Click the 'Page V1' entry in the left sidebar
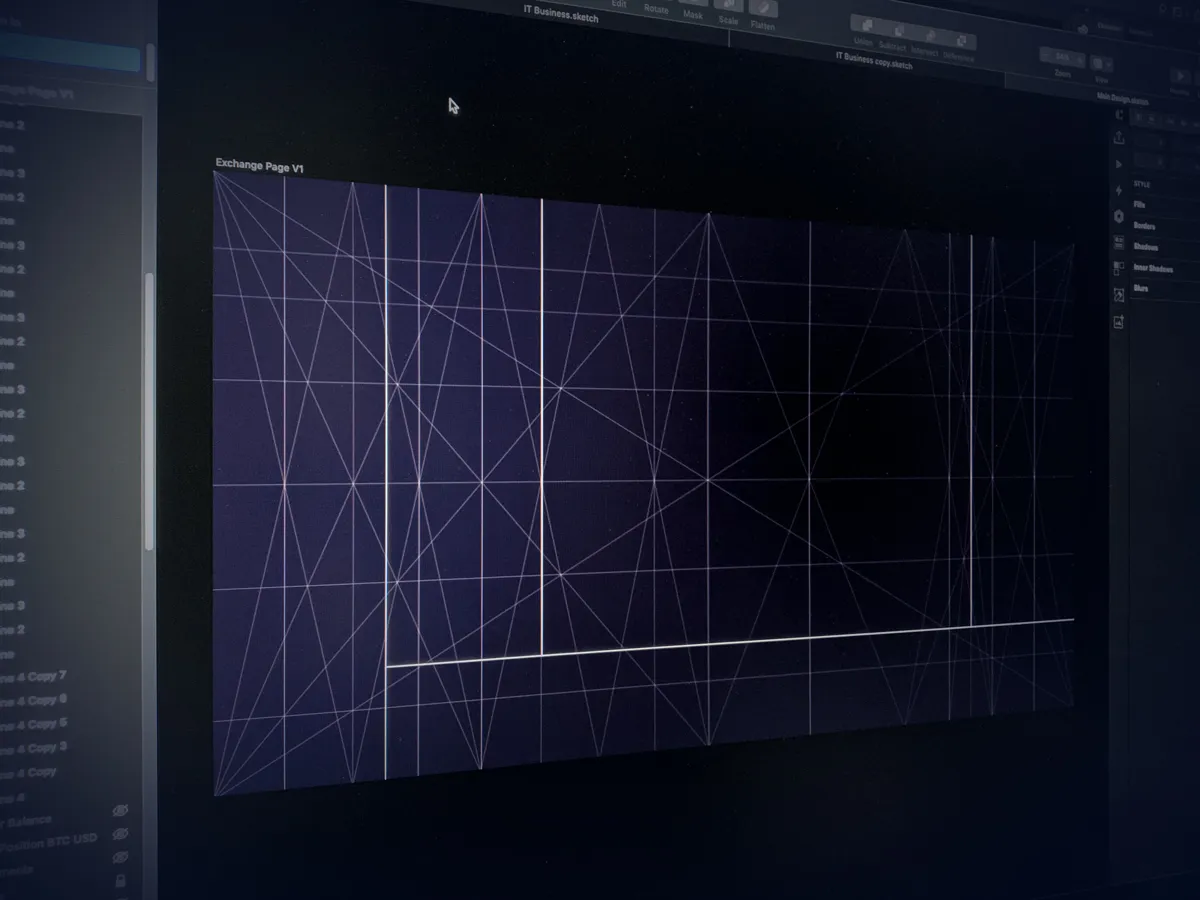This screenshot has width=1200, height=900. pos(37,93)
